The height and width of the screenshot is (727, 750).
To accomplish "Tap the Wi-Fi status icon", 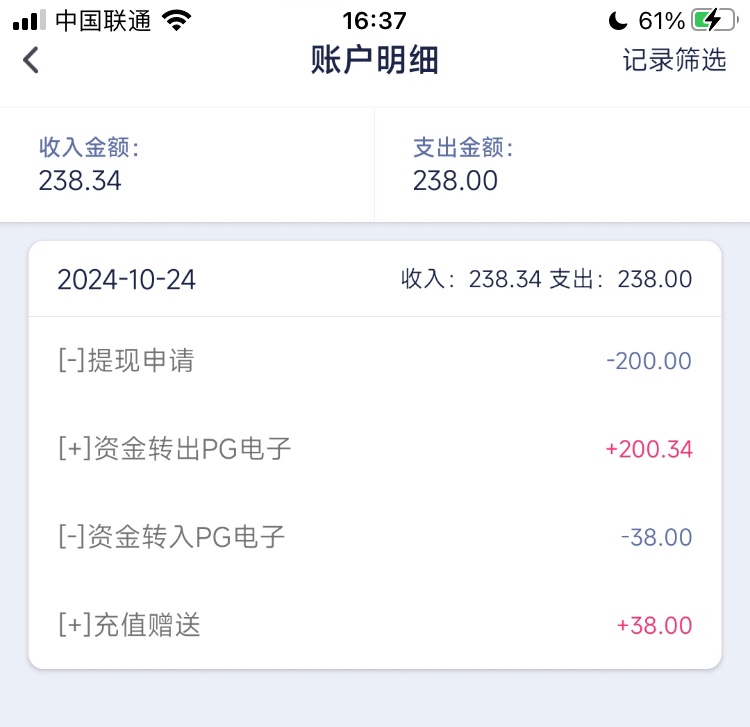I will [177, 21].
